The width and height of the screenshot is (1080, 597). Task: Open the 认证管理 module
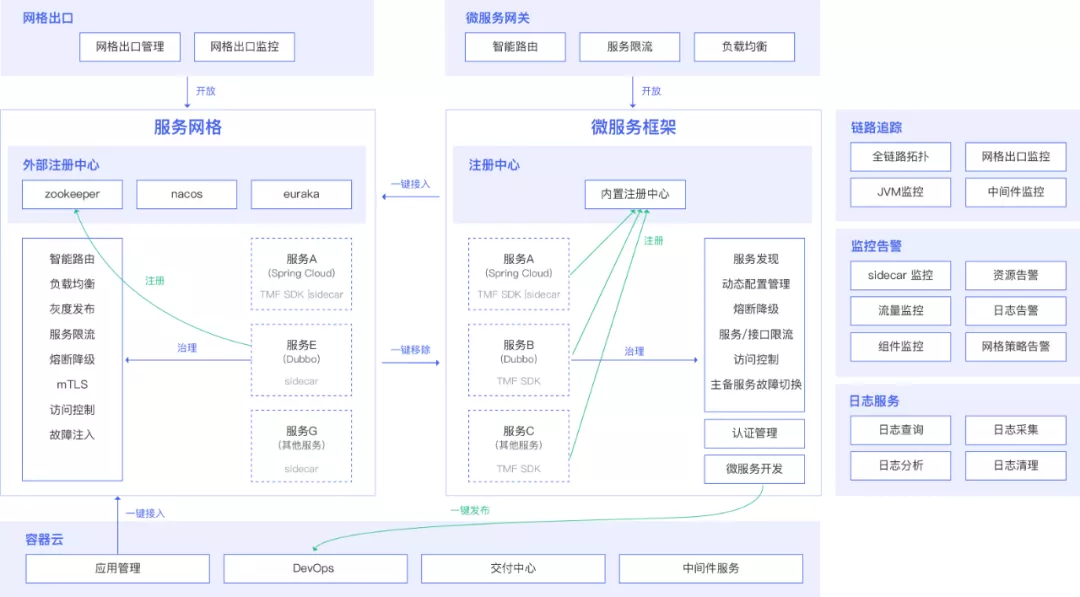tap(754, 433)
